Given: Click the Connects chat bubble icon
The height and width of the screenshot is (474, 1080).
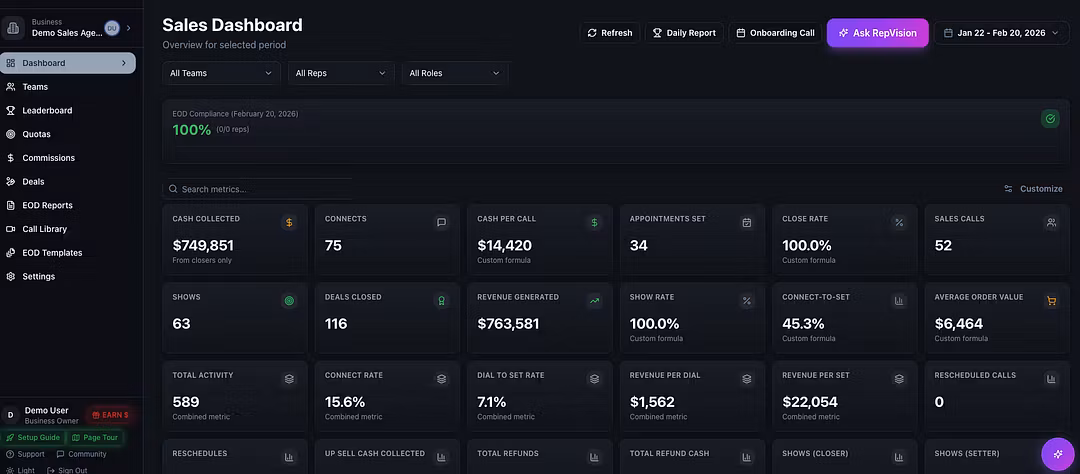Looking at the screenshot, I should 442,223.
